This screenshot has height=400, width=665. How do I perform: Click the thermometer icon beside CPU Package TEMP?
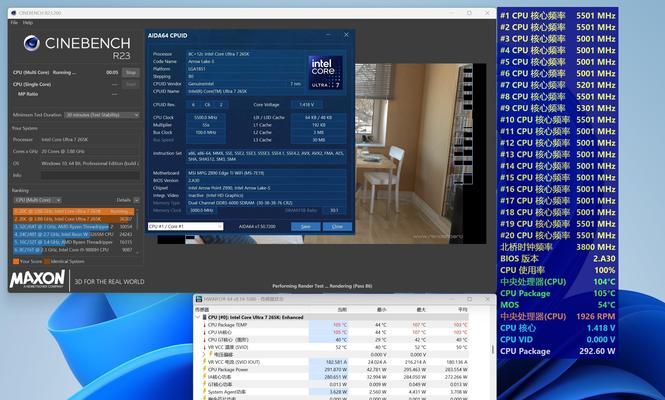pos(204,325)
